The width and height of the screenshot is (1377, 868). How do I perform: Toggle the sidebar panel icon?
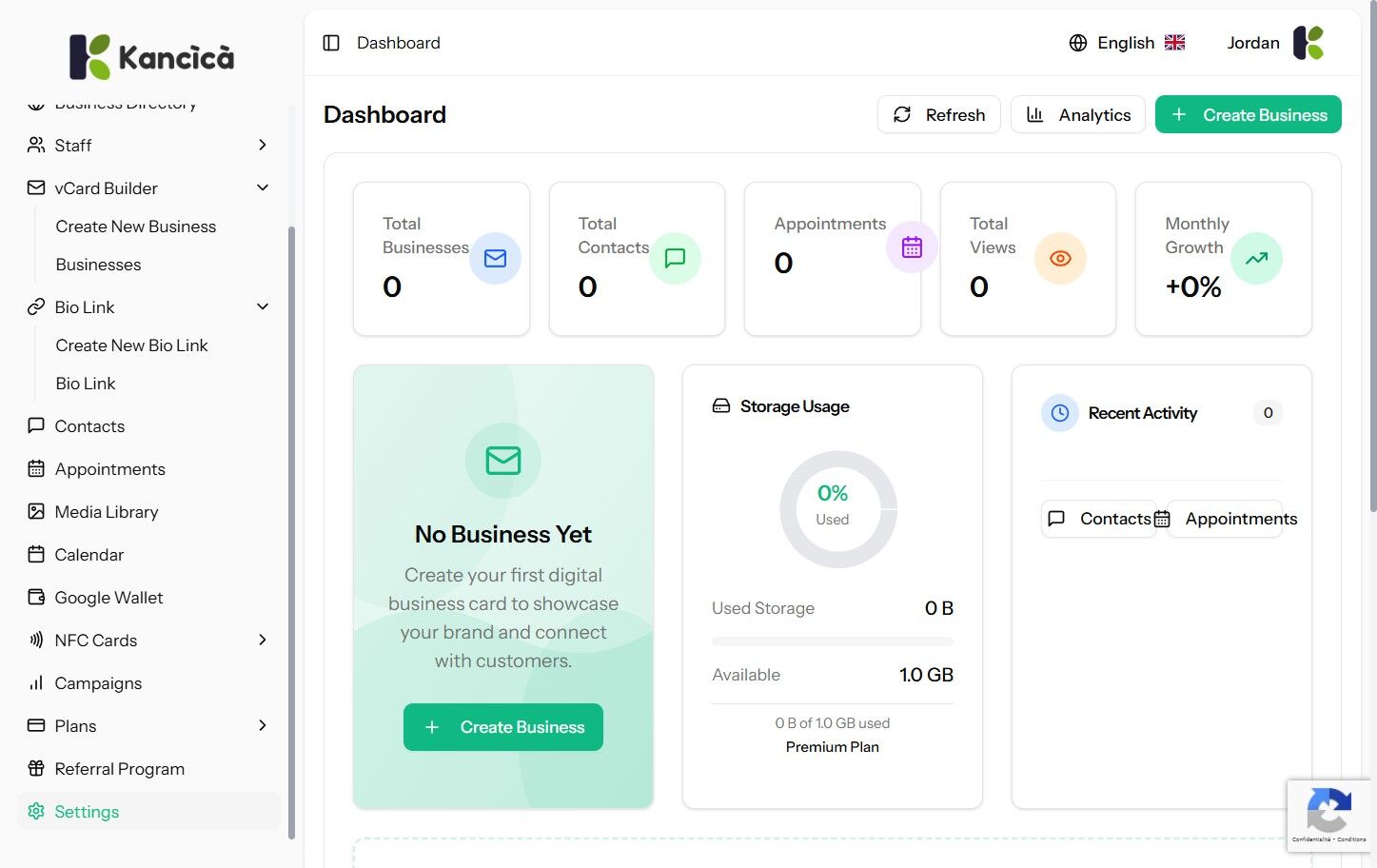point(331,43)
